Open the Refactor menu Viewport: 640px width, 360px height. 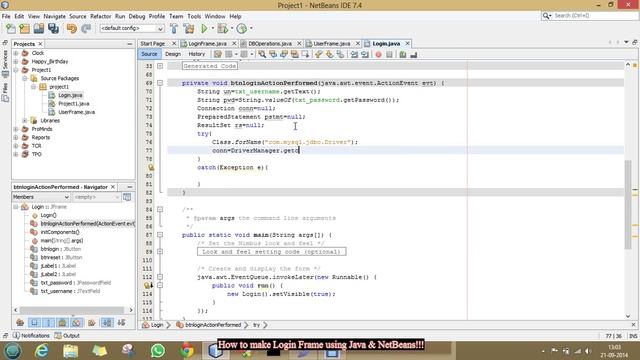pyautogui.click(x=100, y=16)
